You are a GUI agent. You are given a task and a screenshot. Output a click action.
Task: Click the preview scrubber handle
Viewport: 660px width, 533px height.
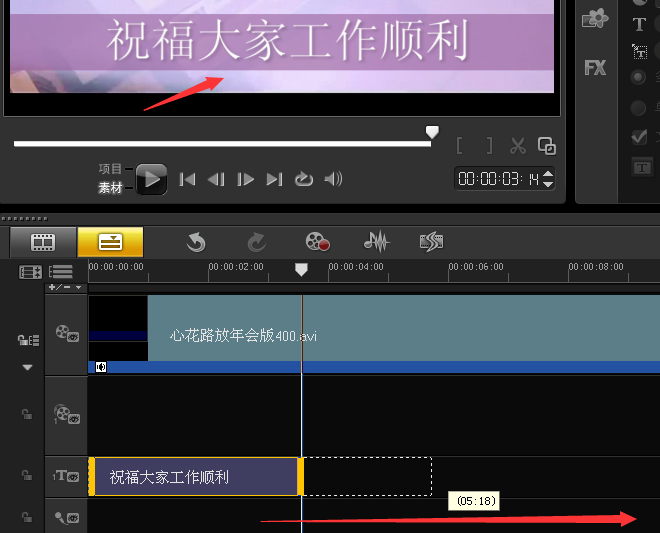point(432,132)
